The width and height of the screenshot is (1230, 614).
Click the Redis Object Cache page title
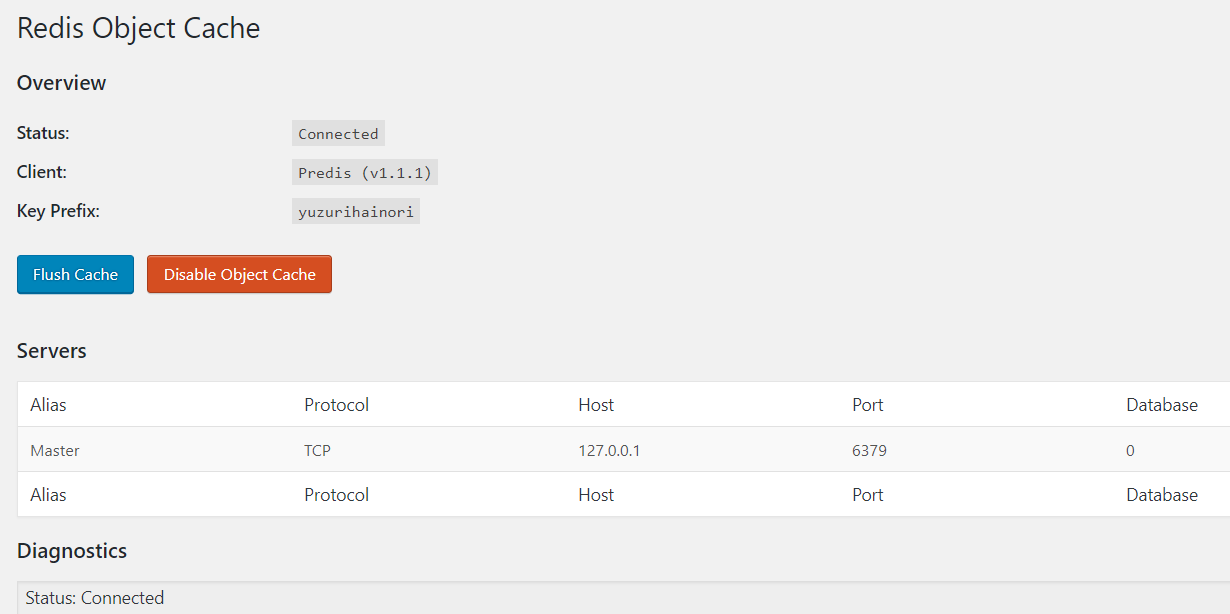[139, 28]
